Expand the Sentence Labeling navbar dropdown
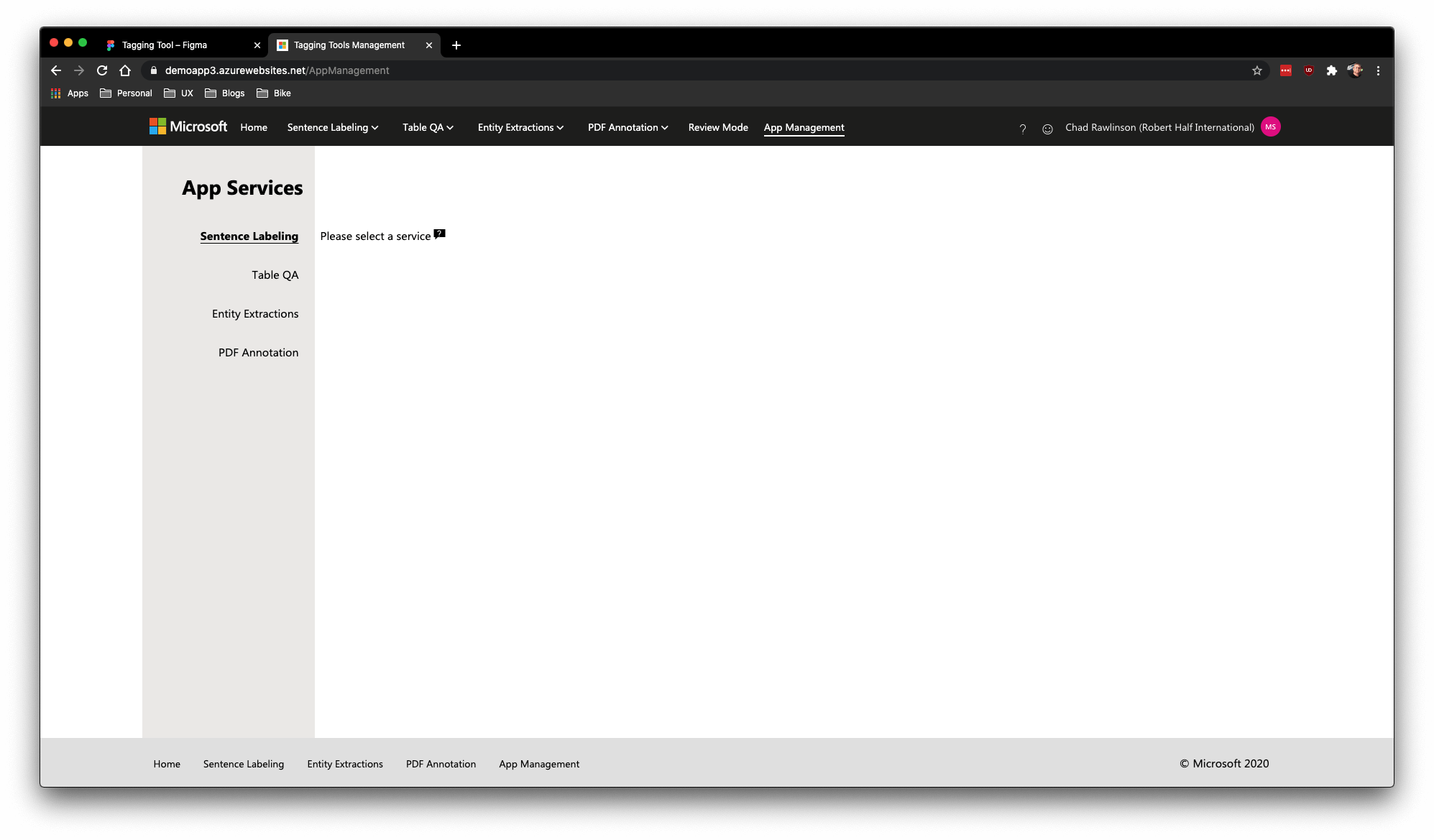 [x=333, y=127]
